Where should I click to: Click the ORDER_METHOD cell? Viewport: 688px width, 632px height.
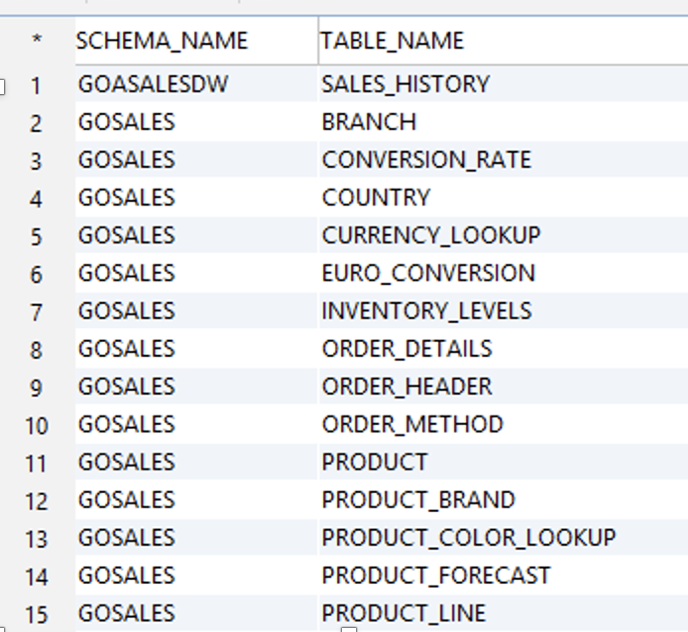(x=503, y=424)
